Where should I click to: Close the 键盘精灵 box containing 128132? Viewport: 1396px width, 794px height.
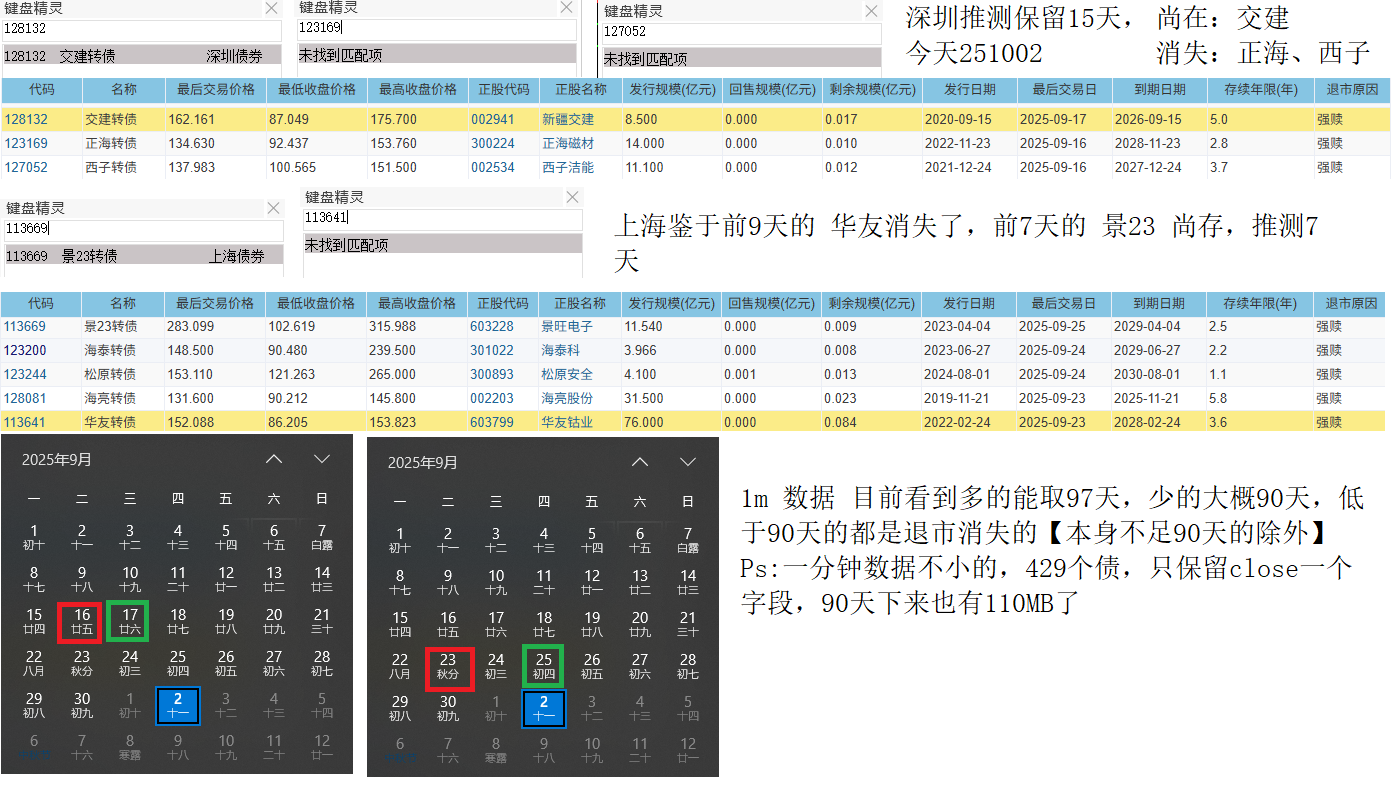[x=271, y=8]
